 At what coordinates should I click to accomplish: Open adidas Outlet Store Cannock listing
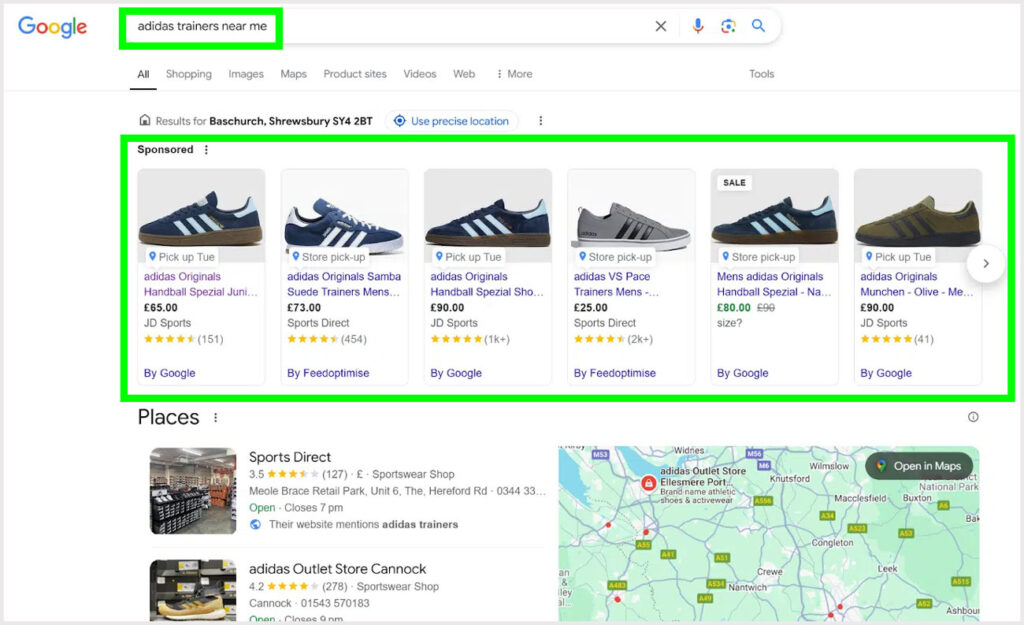(x=337, y=569)
